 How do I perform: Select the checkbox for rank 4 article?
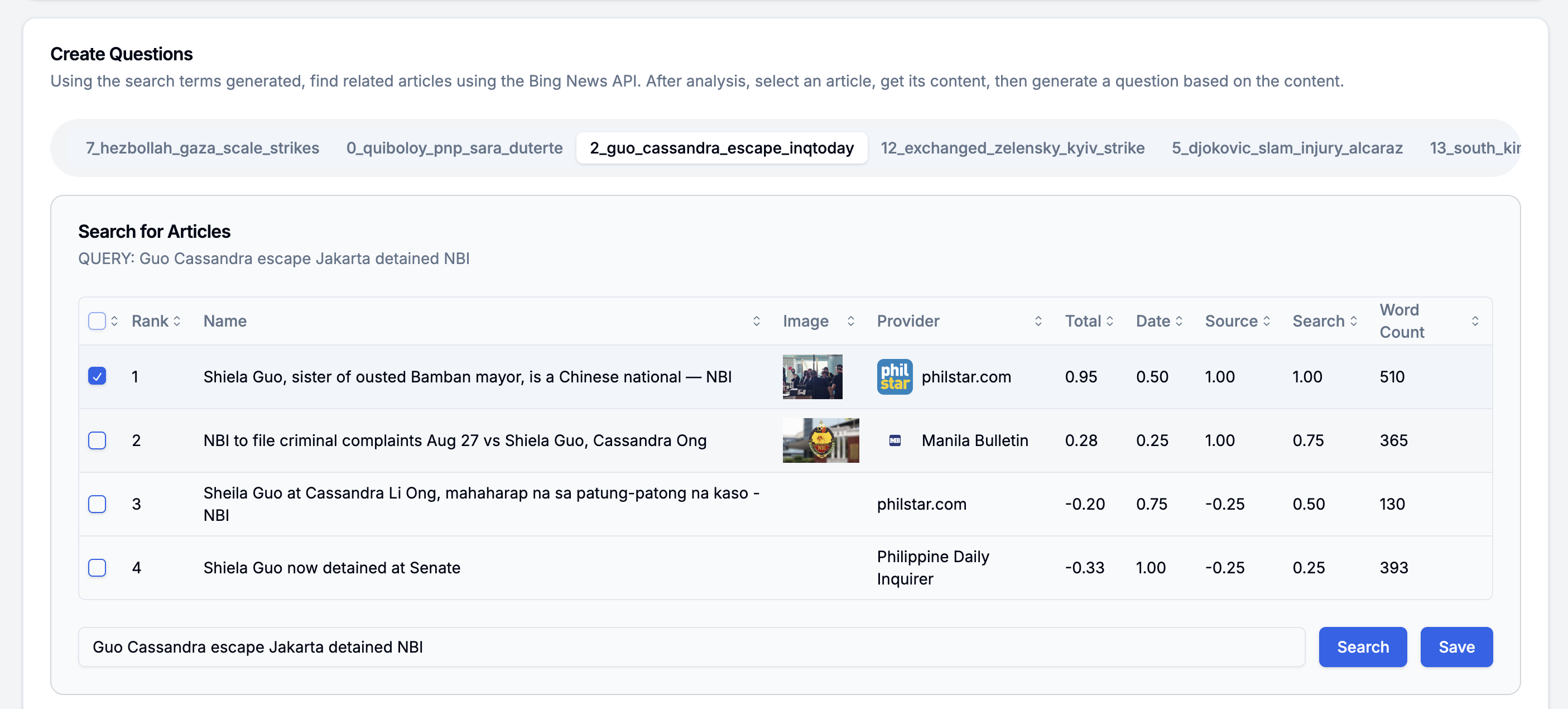tap(97, 568)
